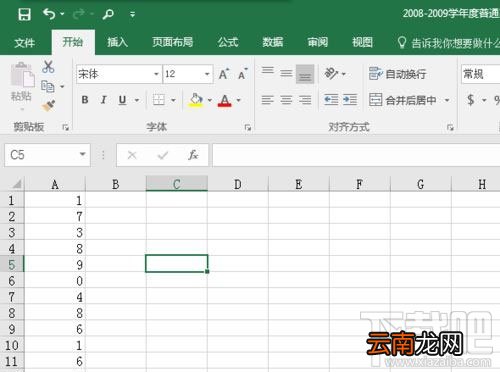Open Insert Function fx button
Screen dimensions: 500x372
coord(193,155)
